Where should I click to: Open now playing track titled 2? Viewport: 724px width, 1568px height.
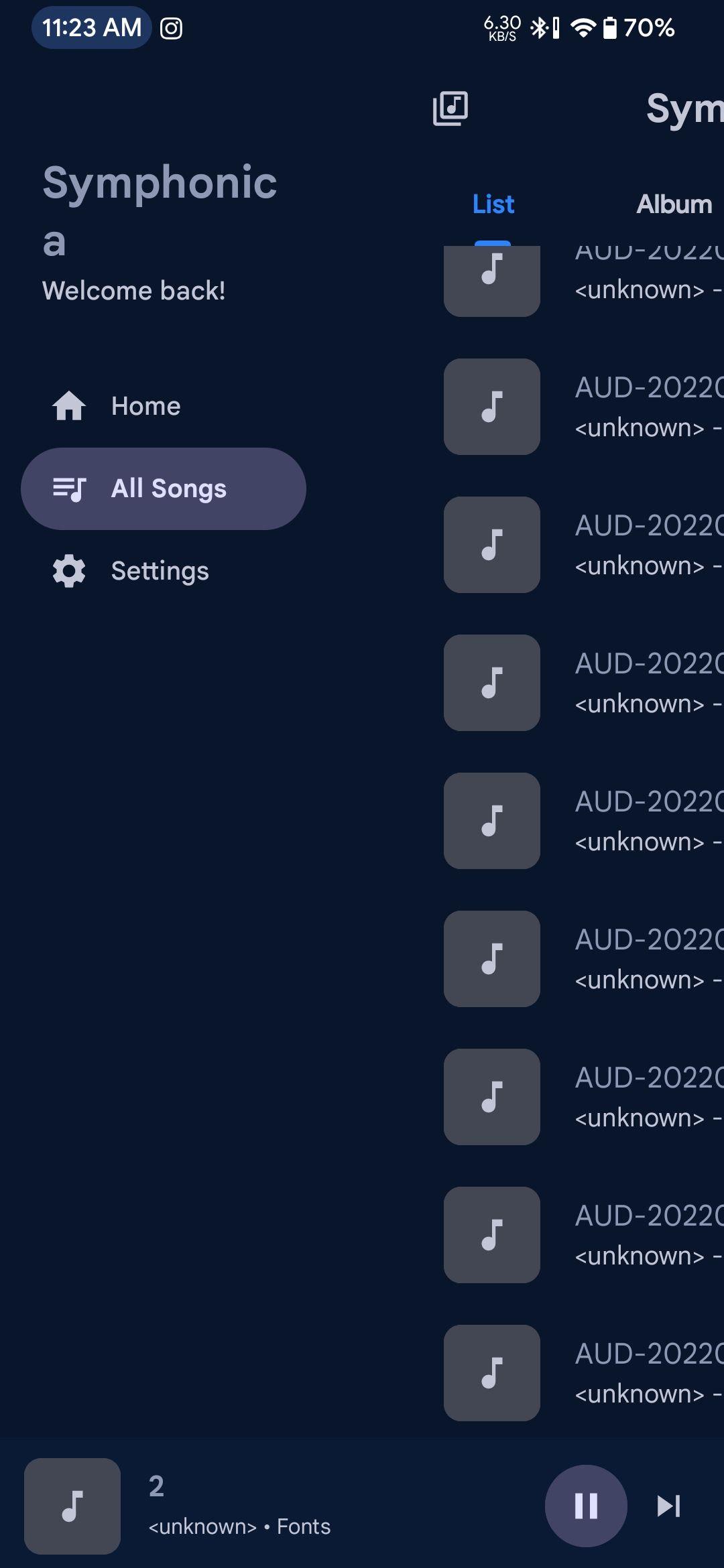click(x=156, y=1486)
